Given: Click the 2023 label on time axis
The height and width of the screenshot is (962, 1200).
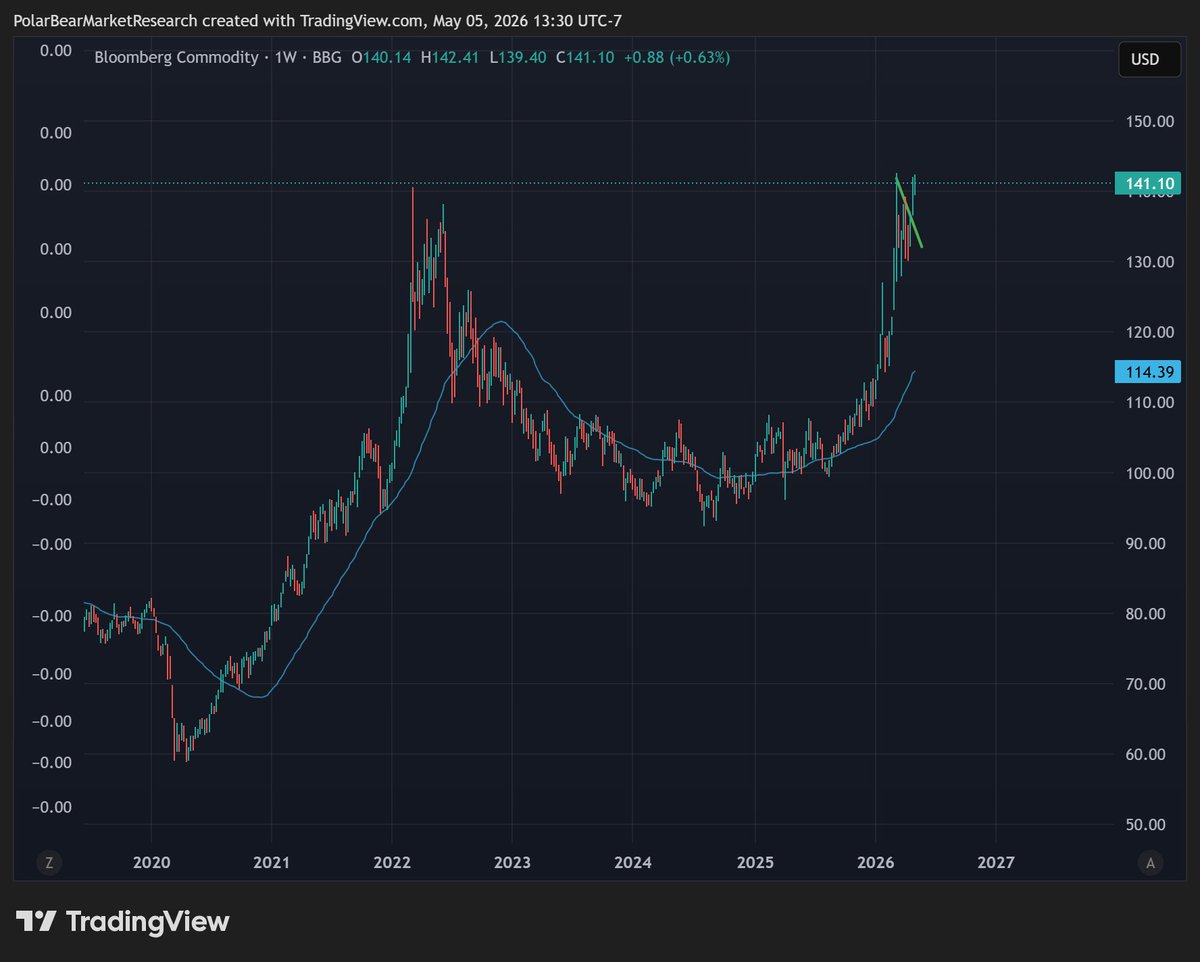Looking at the screenshot, I should (512, 862).
